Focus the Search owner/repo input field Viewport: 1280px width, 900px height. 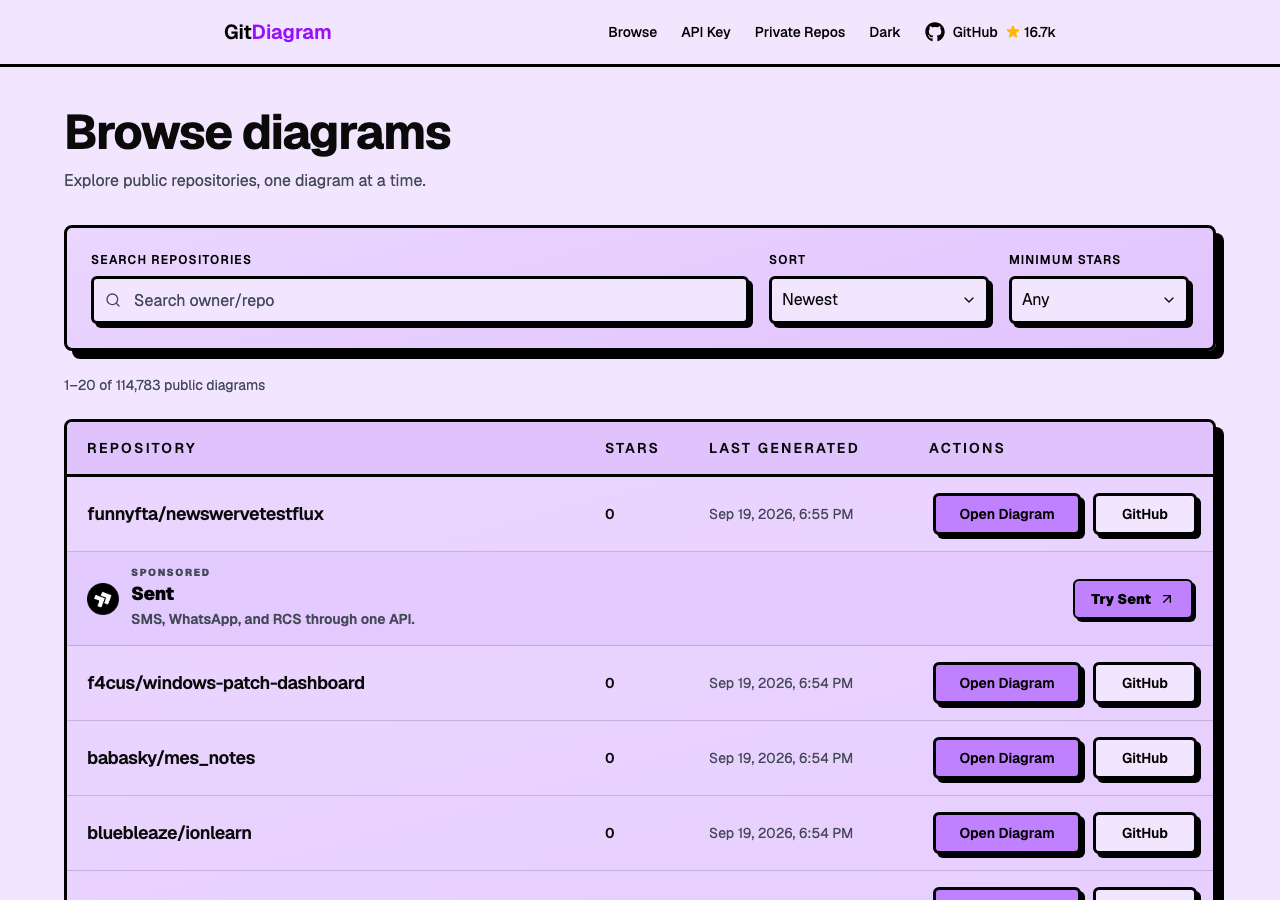click(x=420, y=300)
